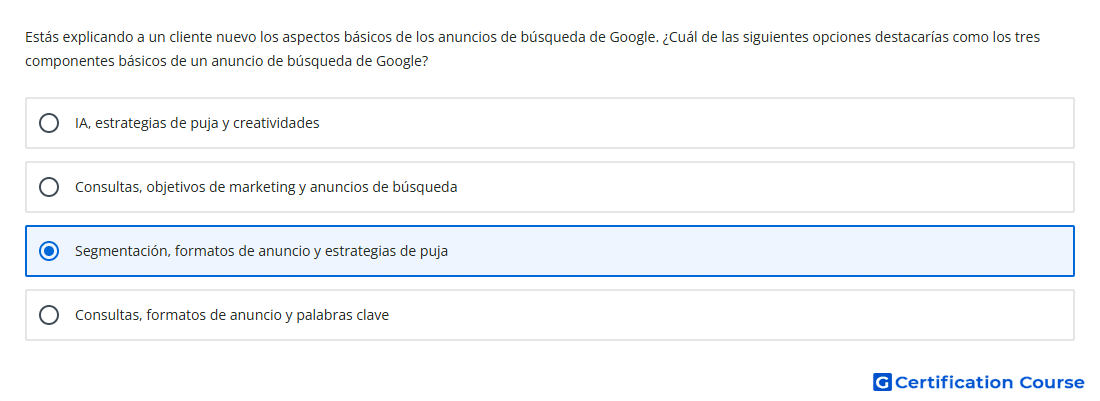Click the selected Segmentación radio button

point(49,251)
